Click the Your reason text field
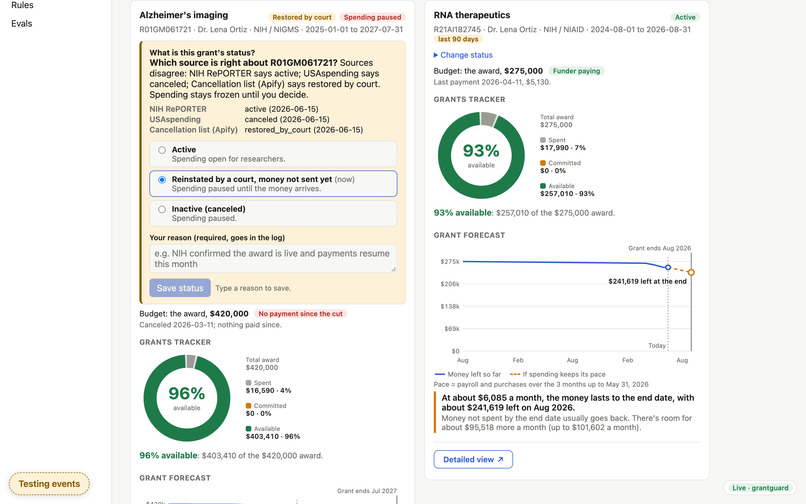Screen dimensions: 806x504 [x=273, y=258]
